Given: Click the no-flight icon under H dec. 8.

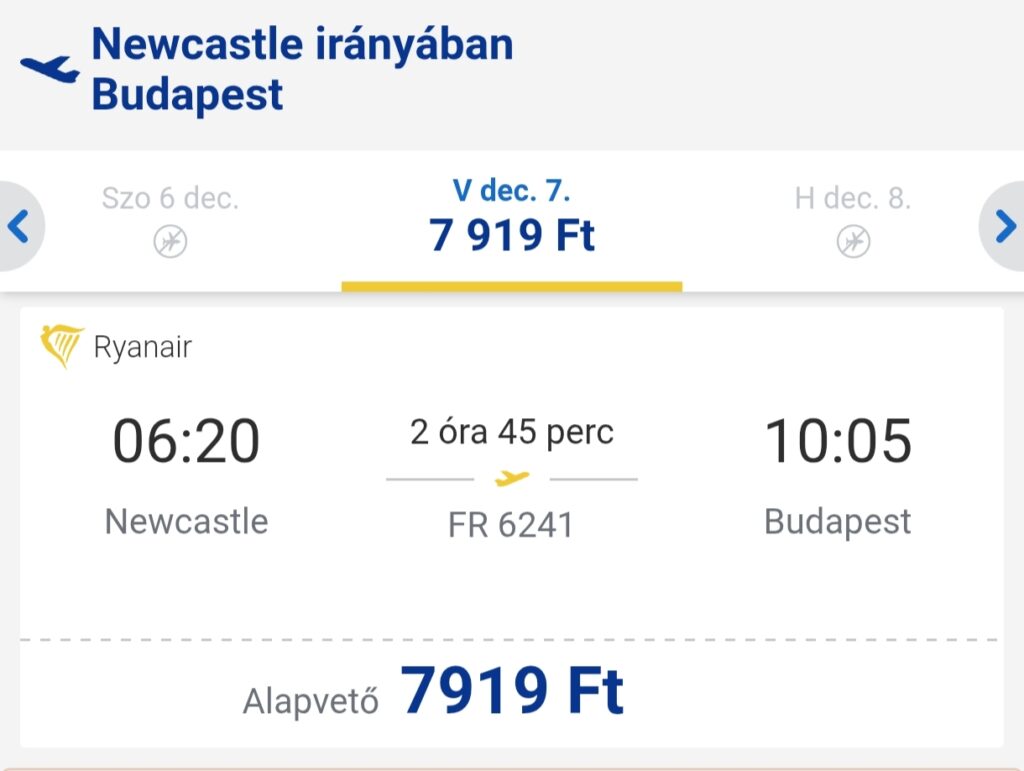Looking at the screenshot, I should click(x=853, y=241).
